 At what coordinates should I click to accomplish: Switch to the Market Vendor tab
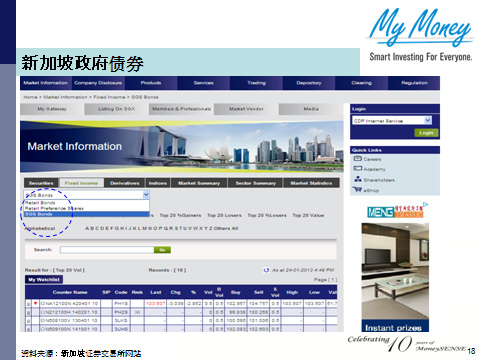(x=246, y=109)
